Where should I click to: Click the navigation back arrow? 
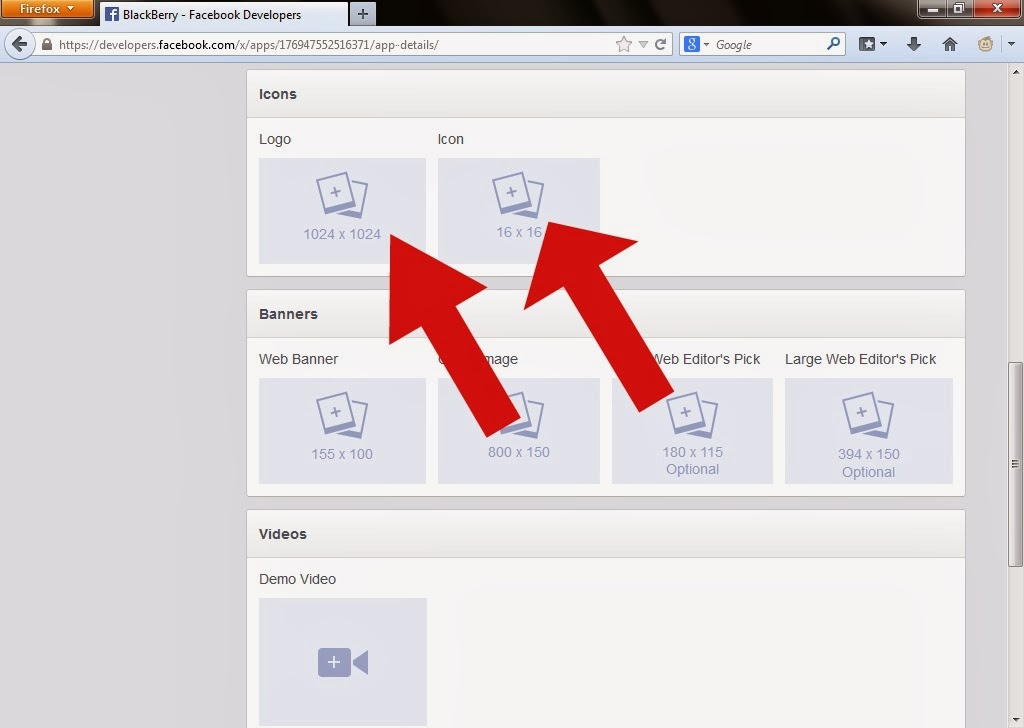coord(18,44)
